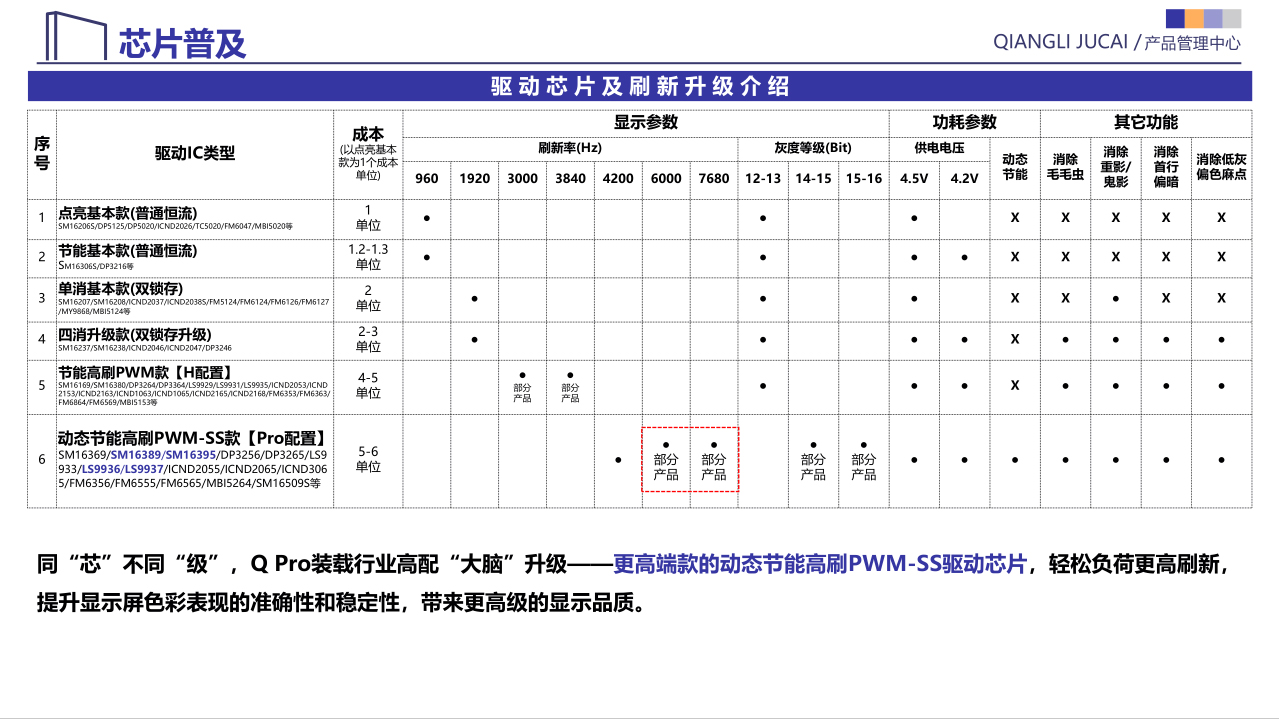
Task: Click the building outline logo icon
Action: click(76, 37)
